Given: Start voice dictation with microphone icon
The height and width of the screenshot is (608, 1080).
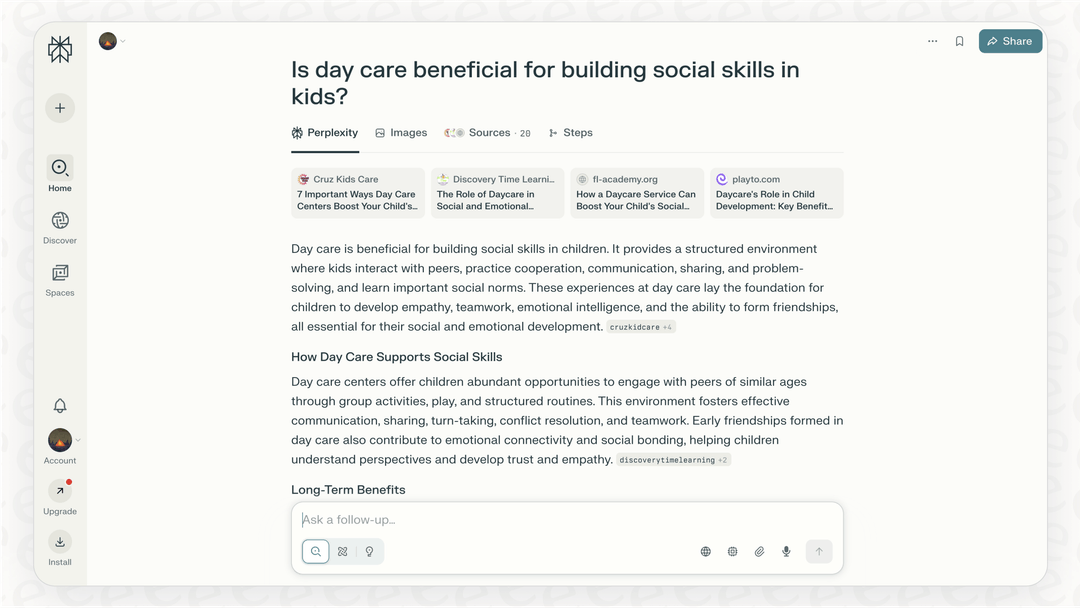Looking at the screenshot, I should [786, 551].
